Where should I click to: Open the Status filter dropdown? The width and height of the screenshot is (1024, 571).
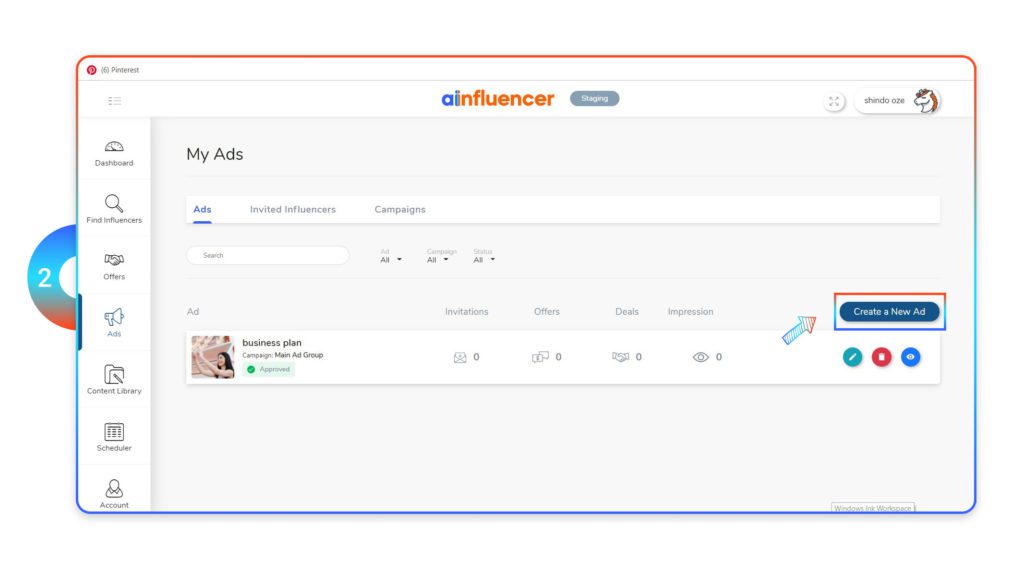tap(484, 256)
